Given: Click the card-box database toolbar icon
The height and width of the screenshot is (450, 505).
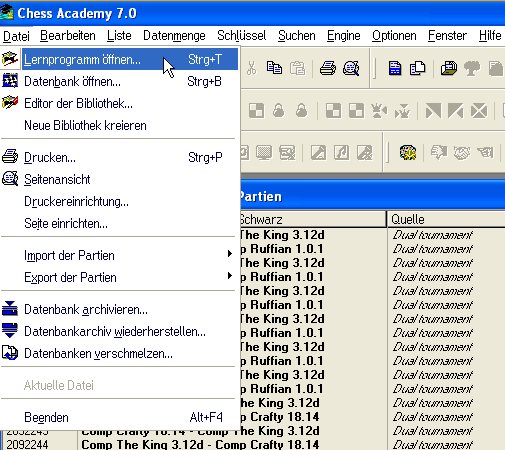Looking at the screenshot, I should [x=449, y=68].
